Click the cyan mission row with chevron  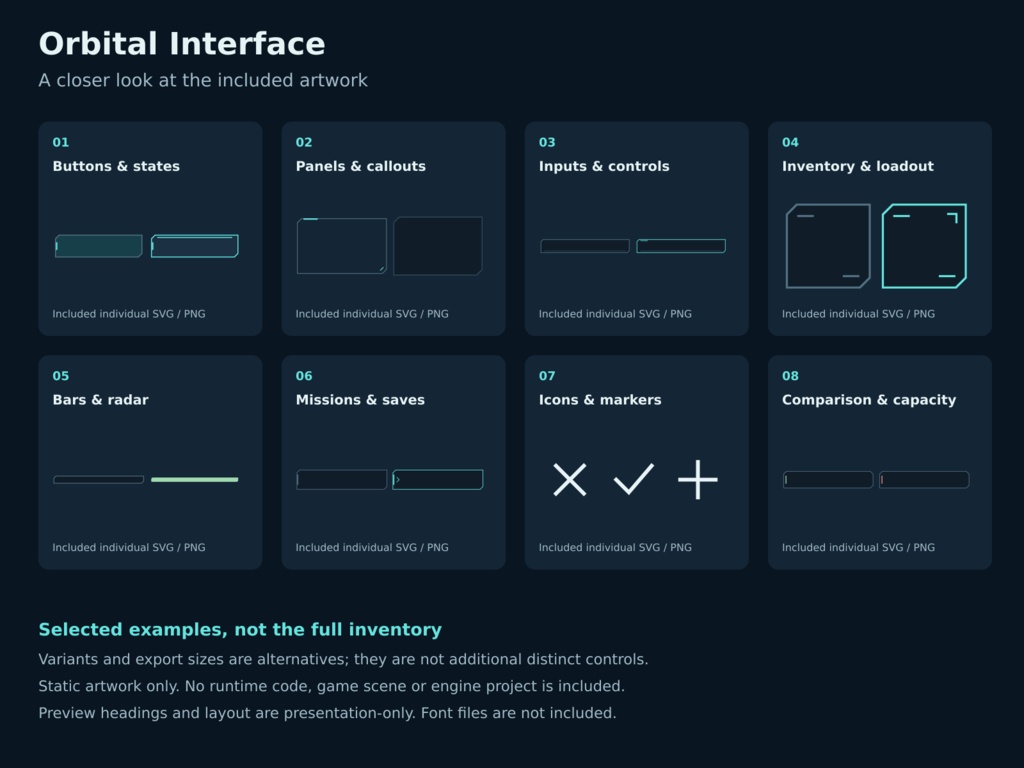pyautogui.click(x=438, y=480)
